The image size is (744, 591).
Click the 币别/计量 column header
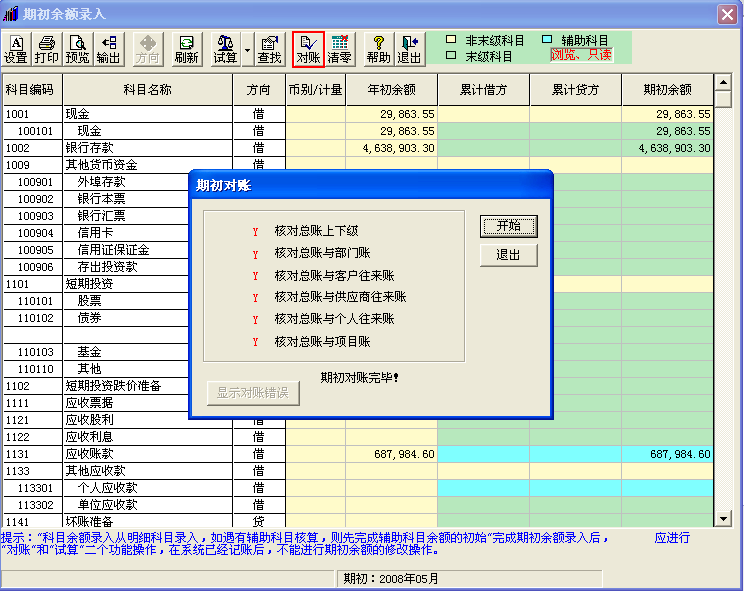pyautogui.click(x=316, y=90)
